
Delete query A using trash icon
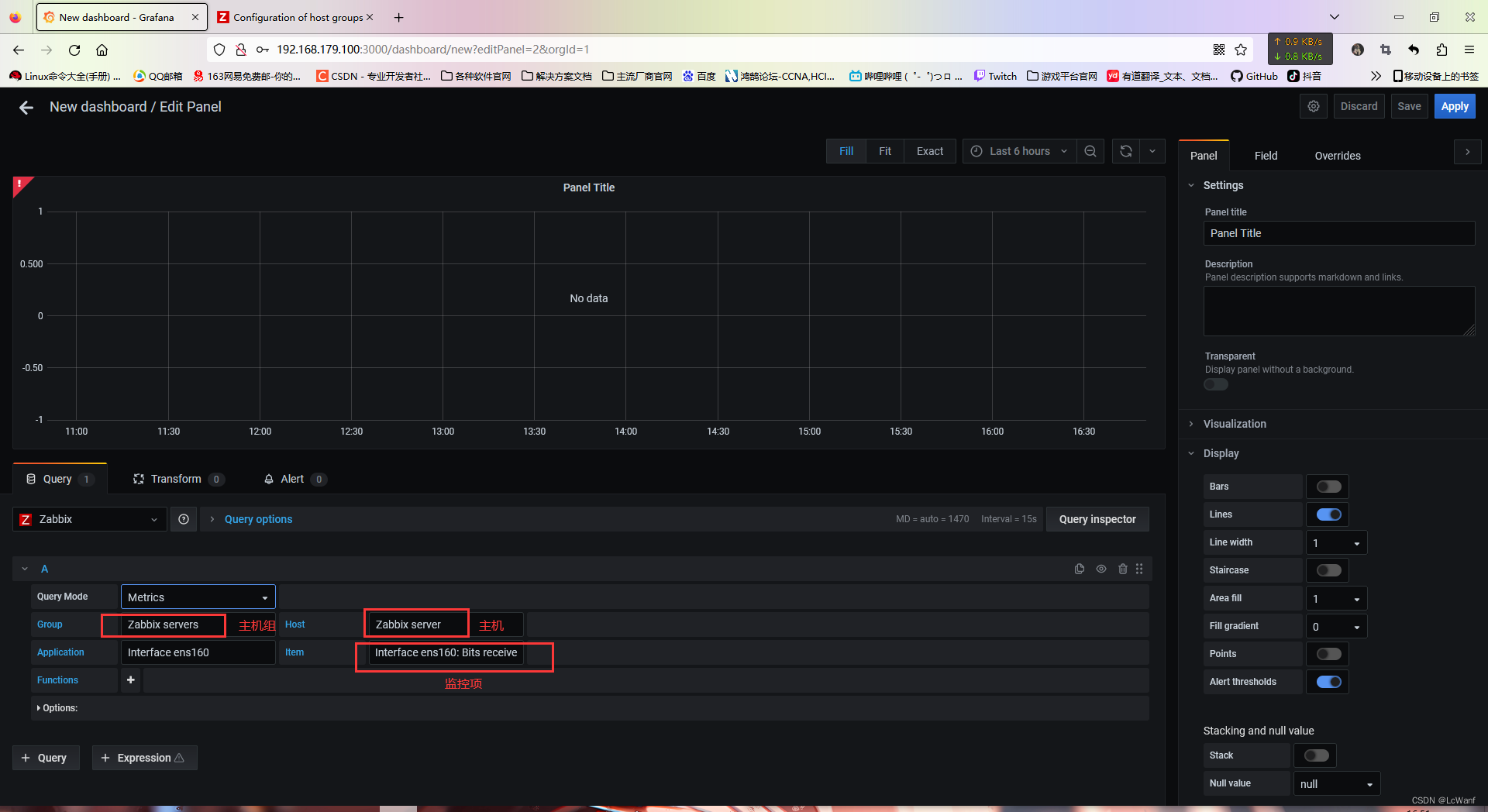(x=1123, y=569)
